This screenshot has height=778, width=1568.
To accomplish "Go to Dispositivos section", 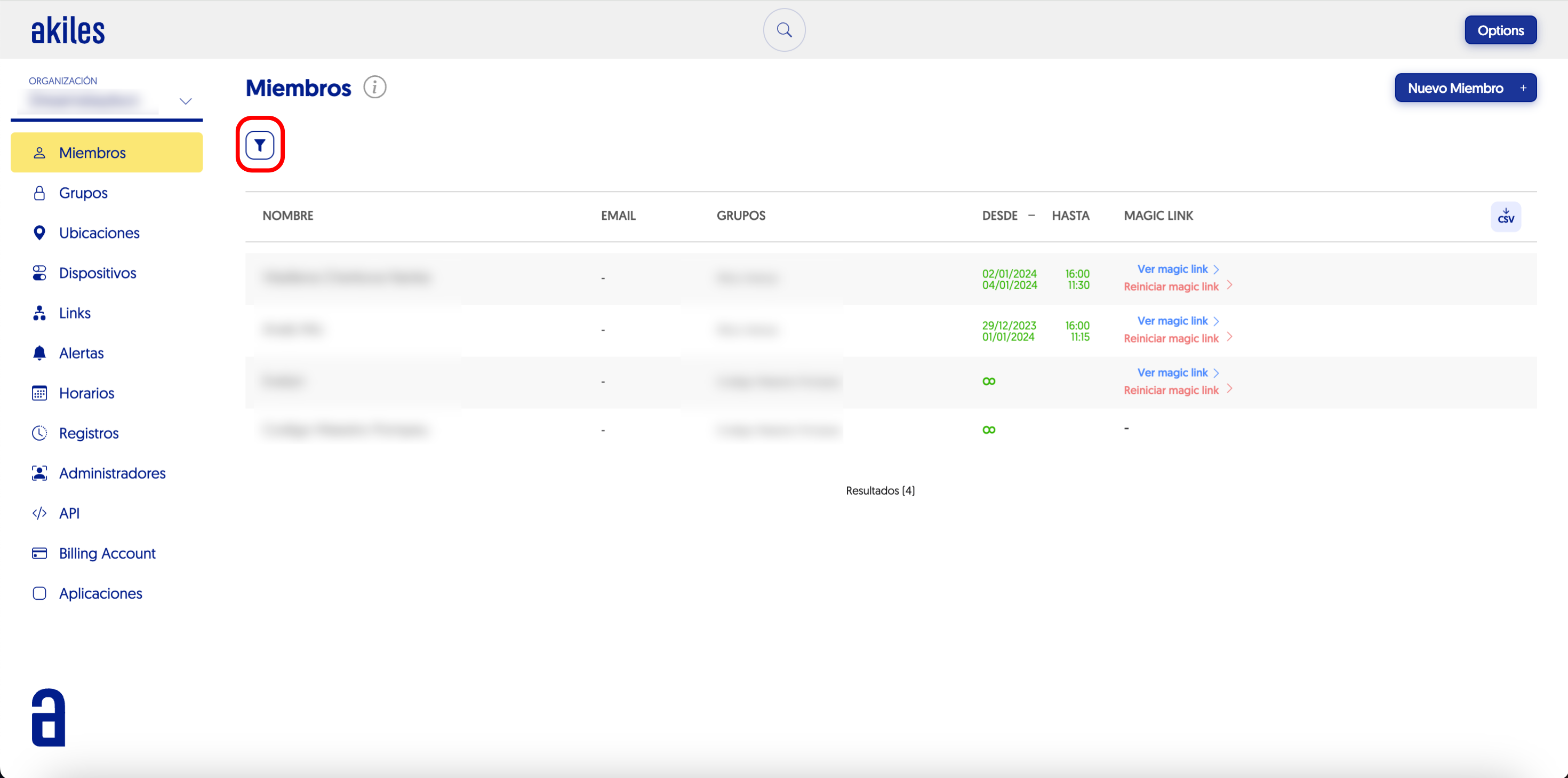I will 98,273.
